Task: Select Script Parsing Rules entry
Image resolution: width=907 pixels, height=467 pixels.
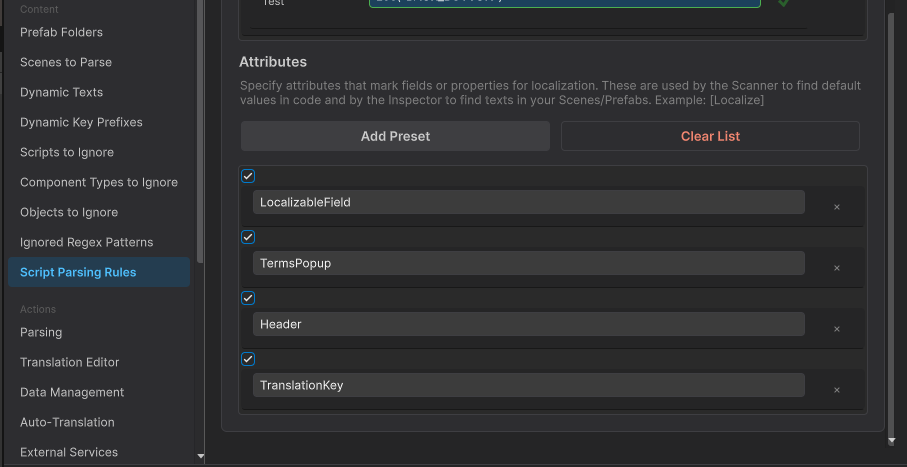Action: click(99, 273)
